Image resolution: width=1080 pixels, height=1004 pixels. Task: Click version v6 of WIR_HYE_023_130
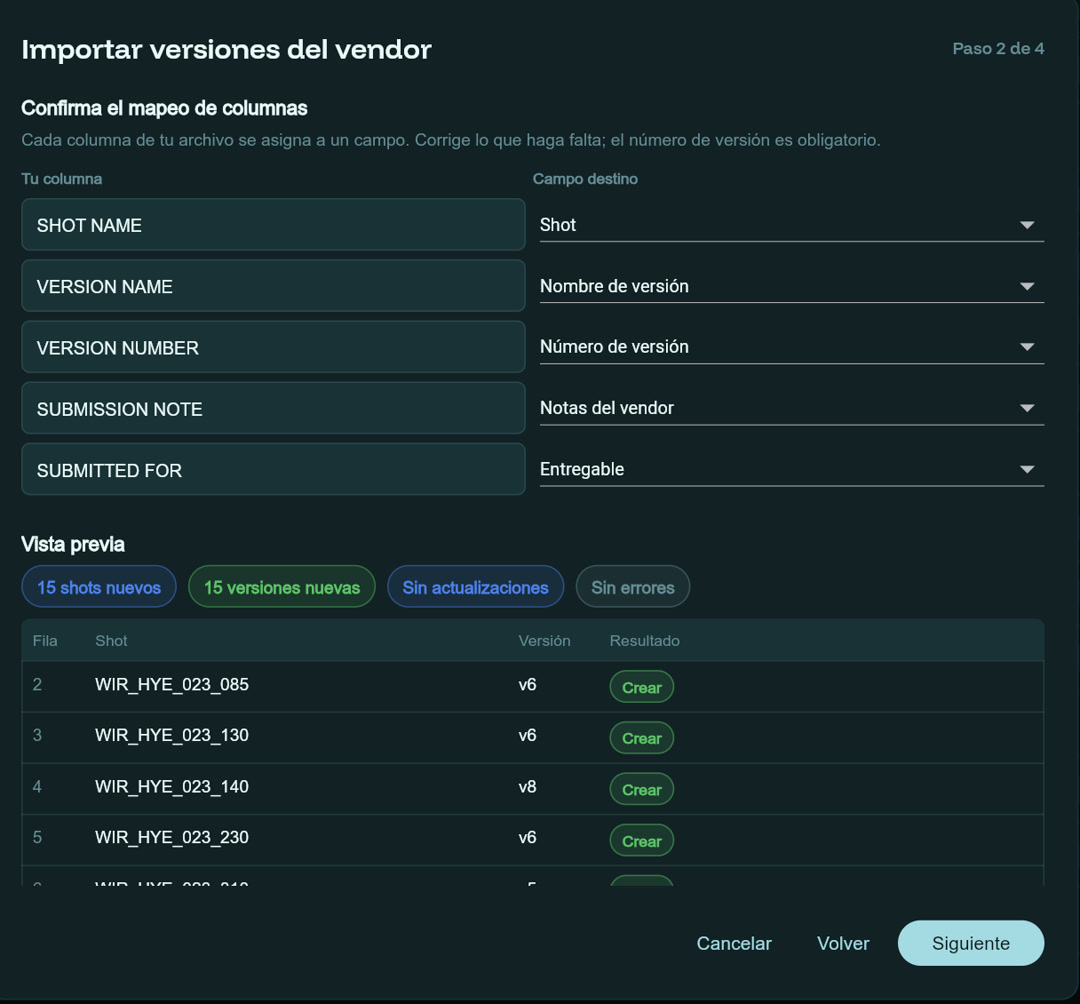(x=527, y=735)
